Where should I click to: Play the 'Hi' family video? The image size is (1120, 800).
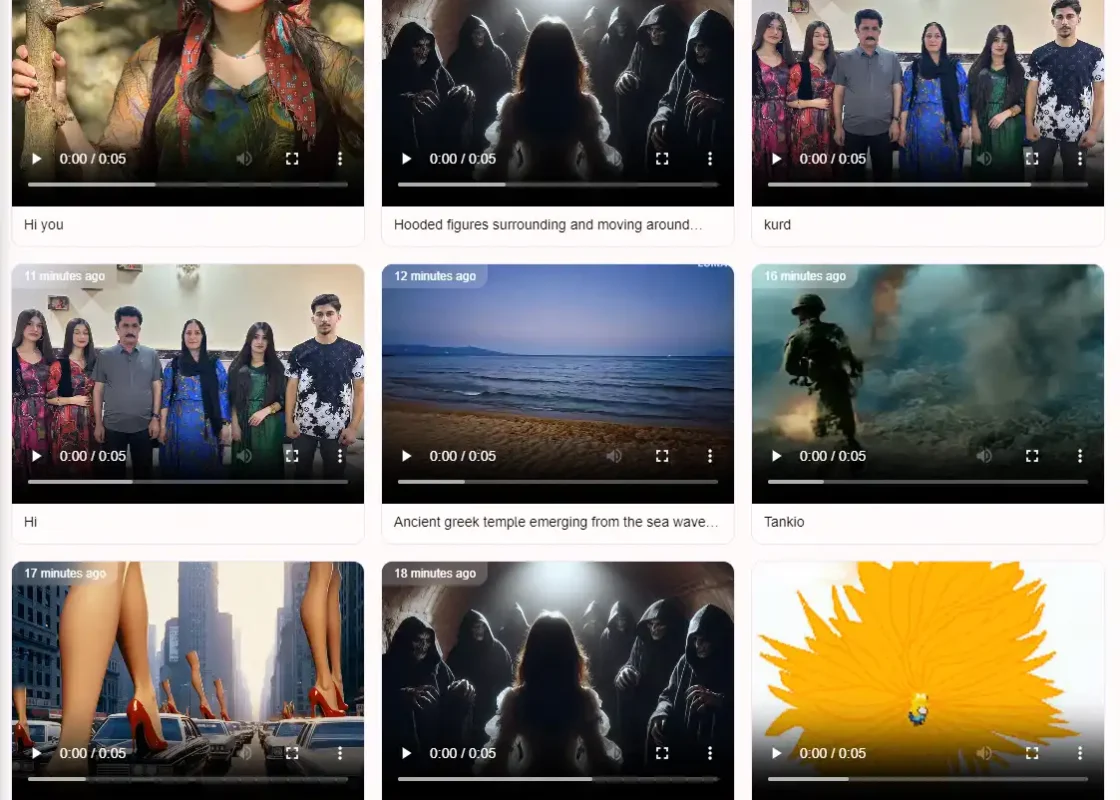[x=37, y=456]
